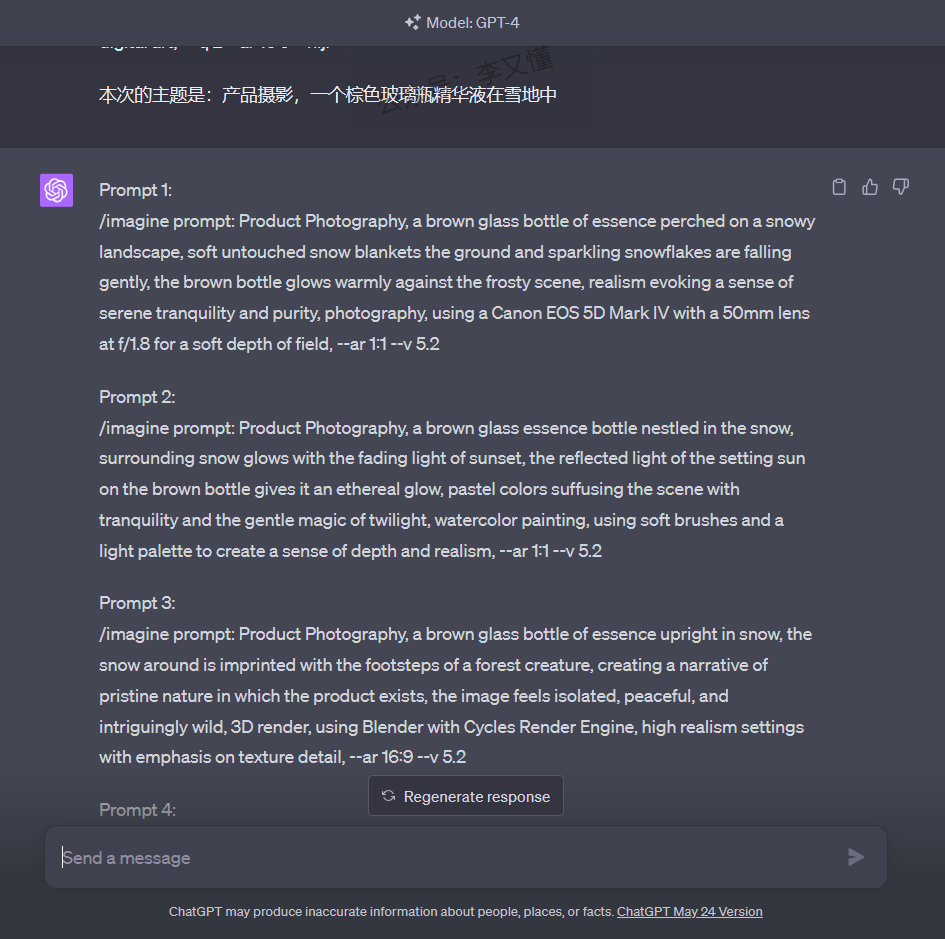Copy the response with the clipboard icon
Viewport: 945px width, 939px height.
coord(839,187)
